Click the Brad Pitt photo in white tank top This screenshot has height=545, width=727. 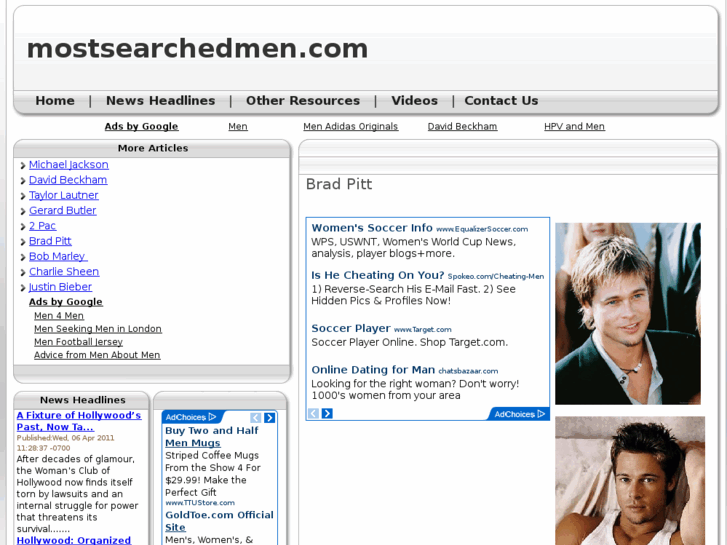click(x=630, y=481)
